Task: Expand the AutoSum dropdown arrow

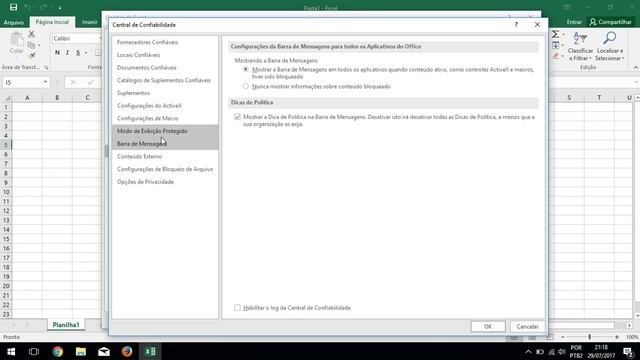Action: tap(563, 35)
